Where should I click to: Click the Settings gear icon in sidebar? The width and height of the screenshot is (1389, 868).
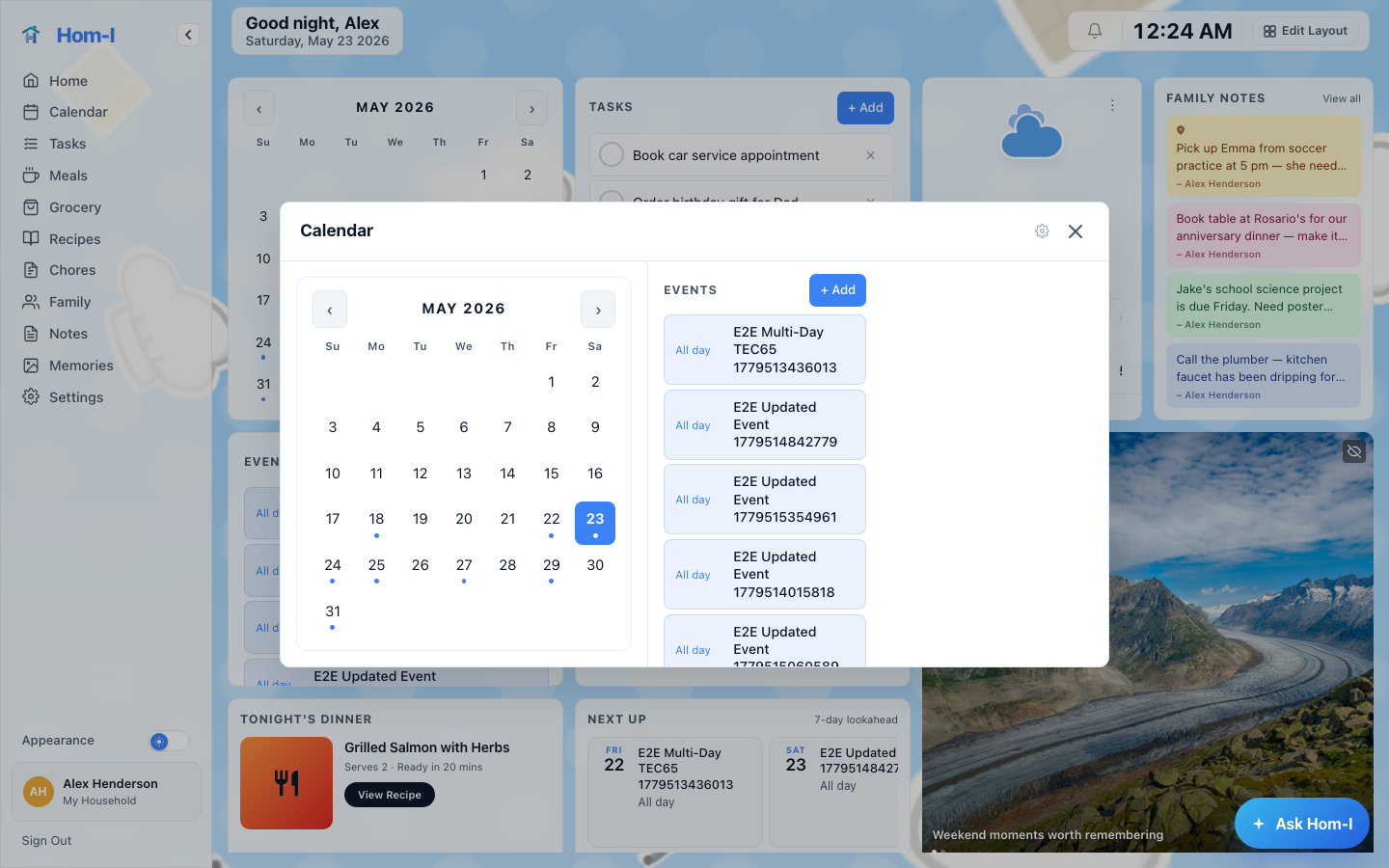pyautogui.click(x=31, y=397)
